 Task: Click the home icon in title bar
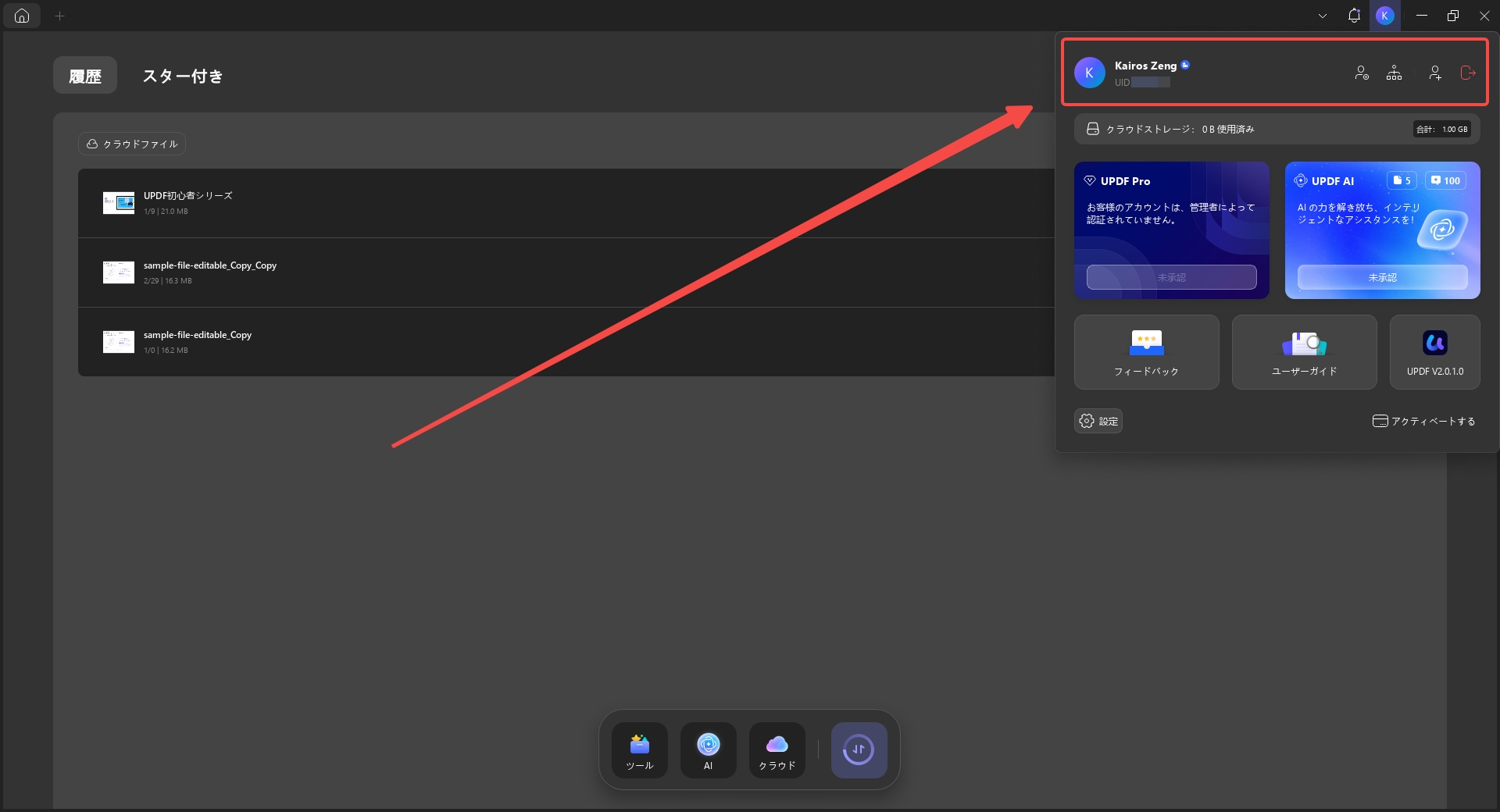[x=22, y=16]
